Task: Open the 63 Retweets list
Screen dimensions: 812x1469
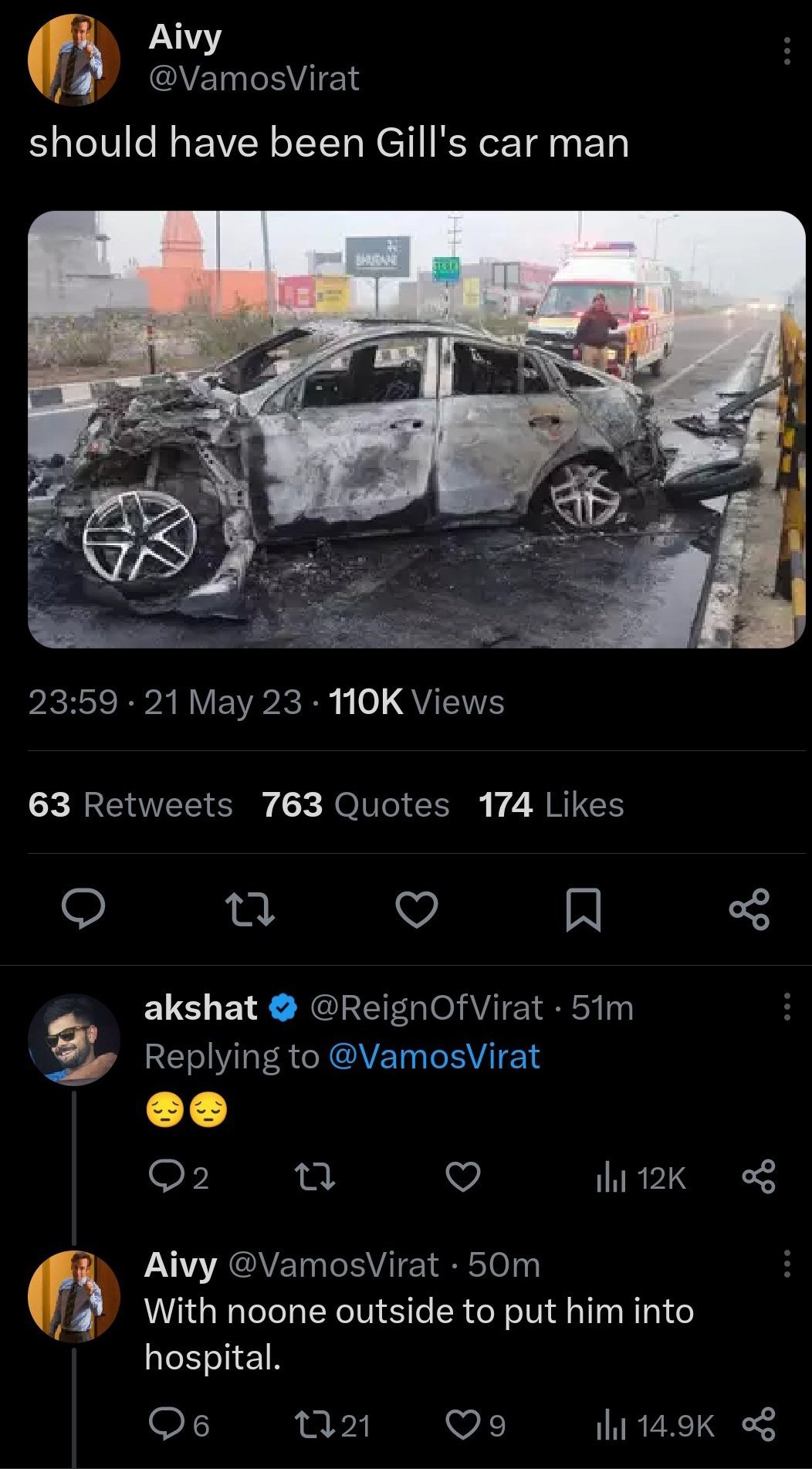Action: tap(130, 804)
